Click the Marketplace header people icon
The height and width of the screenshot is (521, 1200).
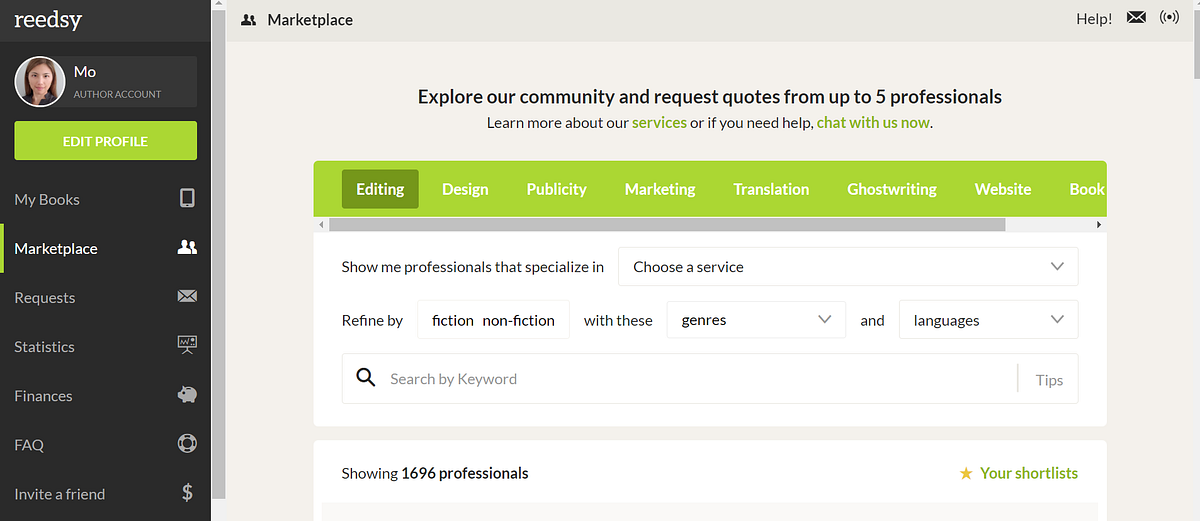[x=249, y=19]
